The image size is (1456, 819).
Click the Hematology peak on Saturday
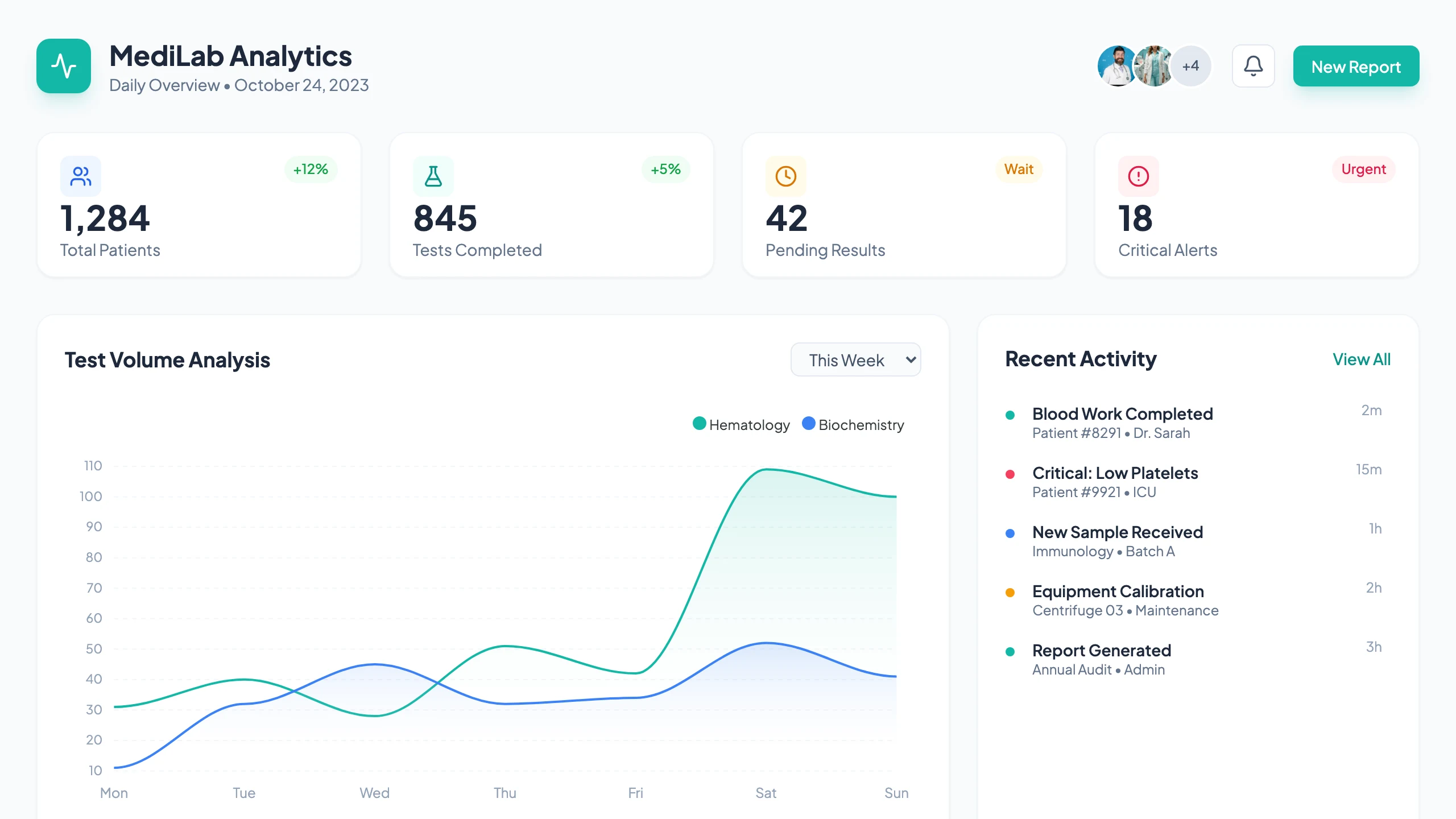[766, 469]
